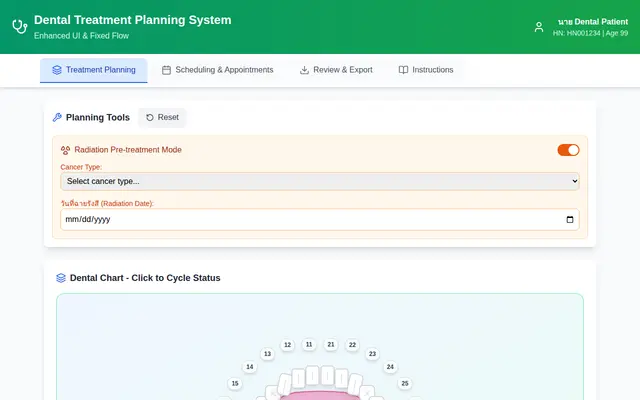Click the Dental Chart - Click to Cycle Status heading
Screen dimensions: 640x400
[145, 278]
